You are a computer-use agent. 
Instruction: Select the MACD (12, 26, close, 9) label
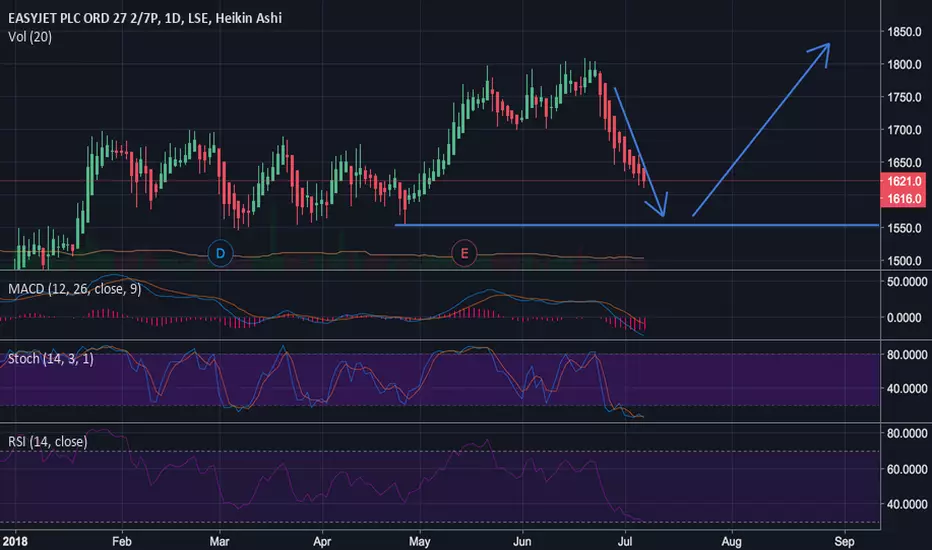tap(75, 289)
